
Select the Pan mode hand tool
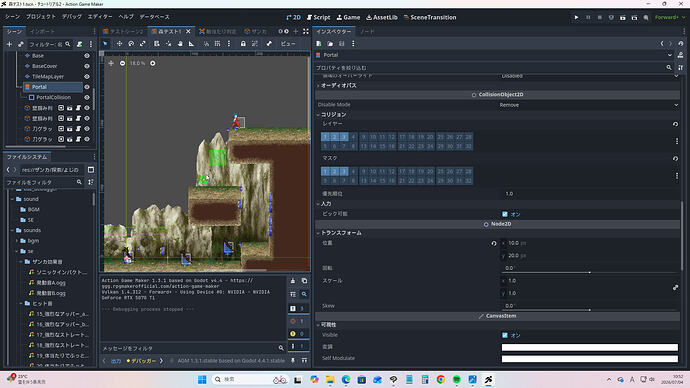180,44
